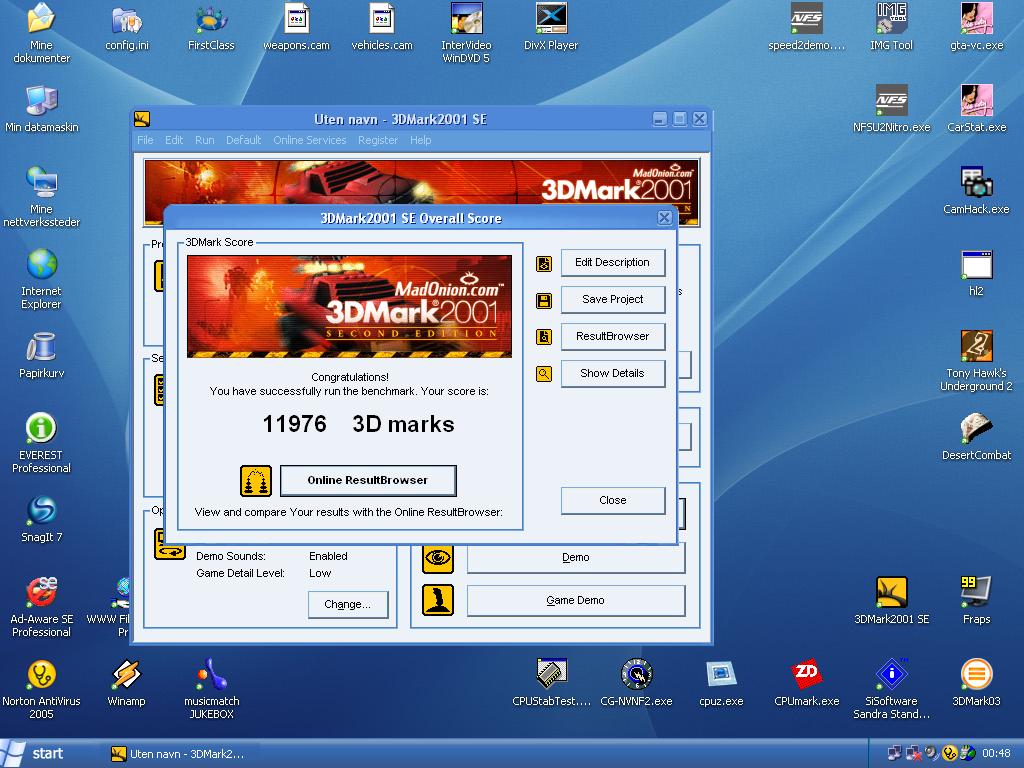Open Min datamaskin desktop icon
1024x768 pixels.
point(41,108)
